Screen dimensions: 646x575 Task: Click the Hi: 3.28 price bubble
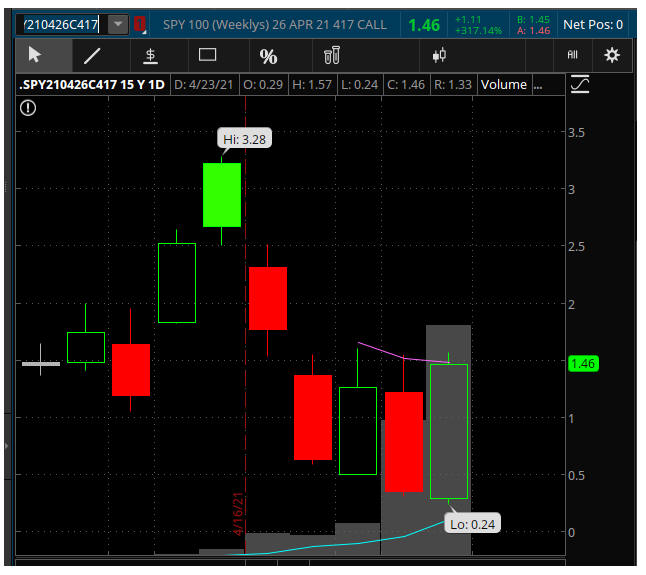(244, 139)
